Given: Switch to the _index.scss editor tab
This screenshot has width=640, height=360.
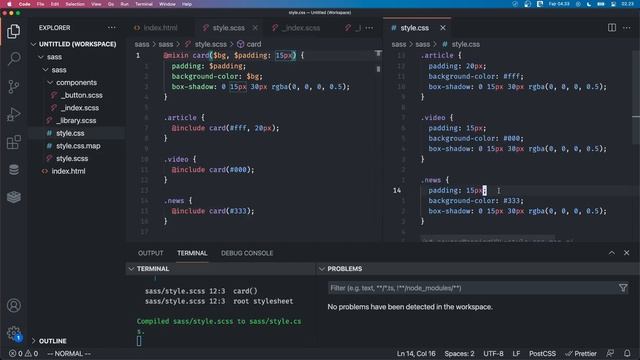Looking at the screenshot, I should coord(302,28).
